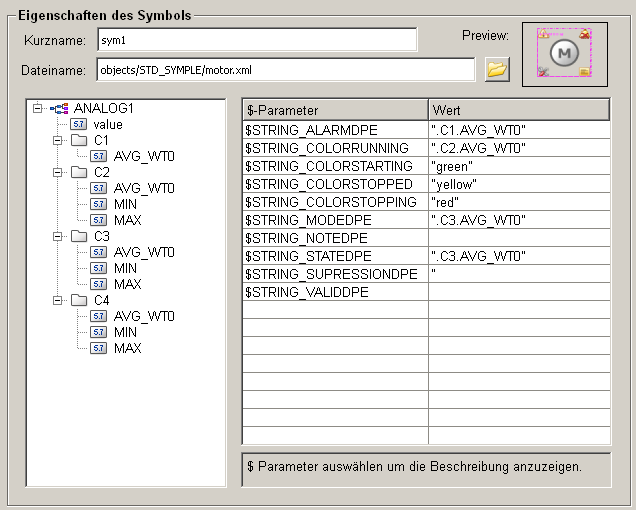The width and height of the screenshot is (636, 510).
Task: Select the $STRING_NOTEDPE parameter row
Action: [x=335, y=238]
